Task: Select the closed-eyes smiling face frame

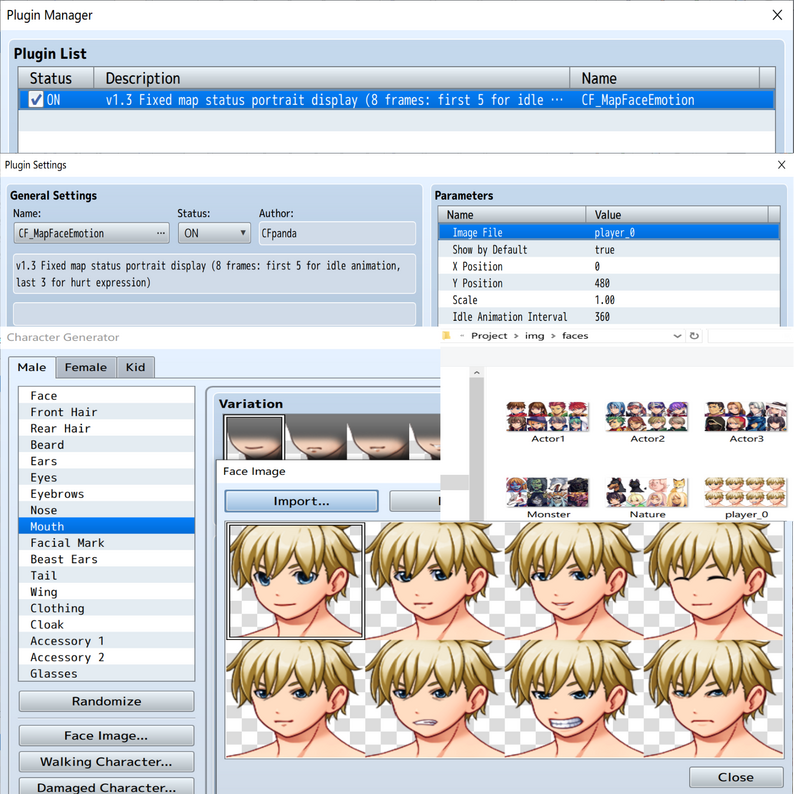Action: point(713,581)
